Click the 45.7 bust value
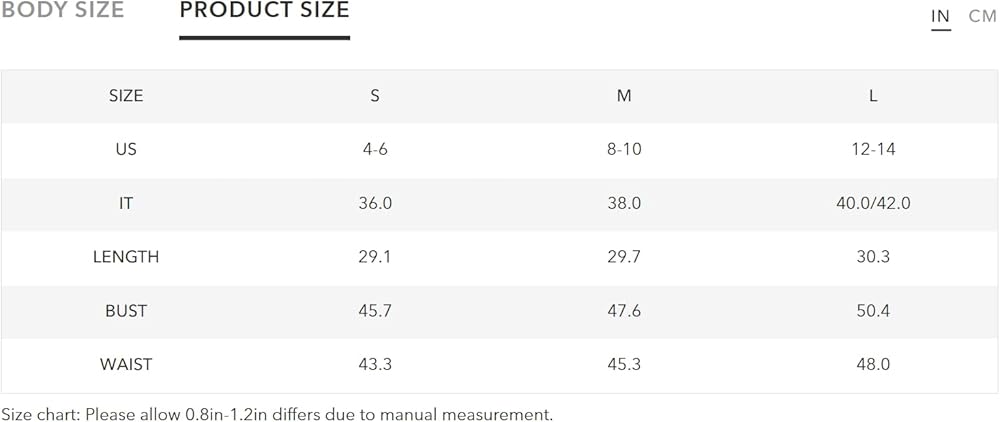Screen dimensions: 1000x422 tap(375, 311)
